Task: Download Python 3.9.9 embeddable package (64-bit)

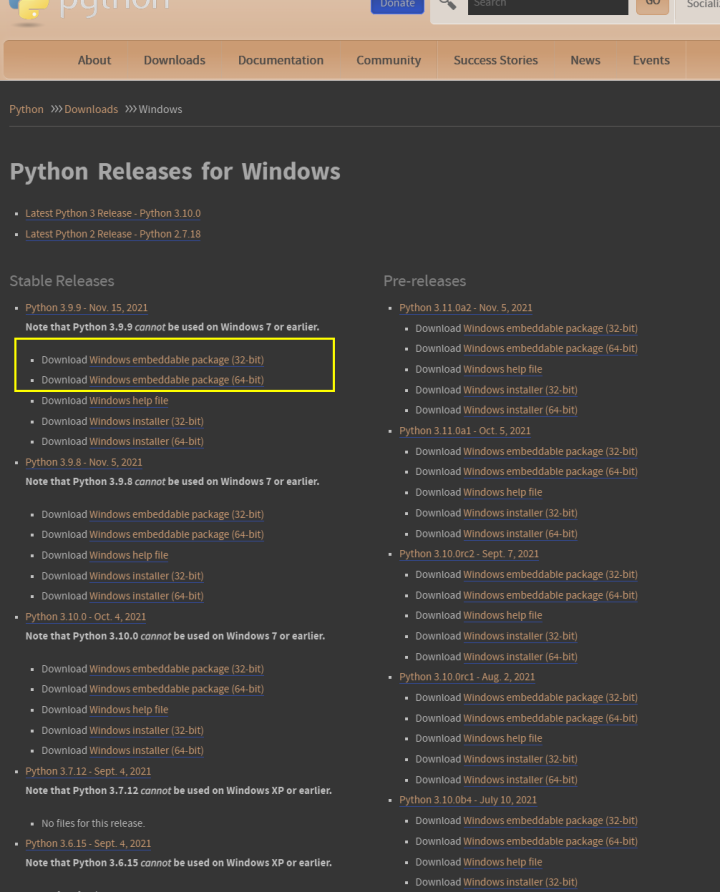Action: (176, 380)
